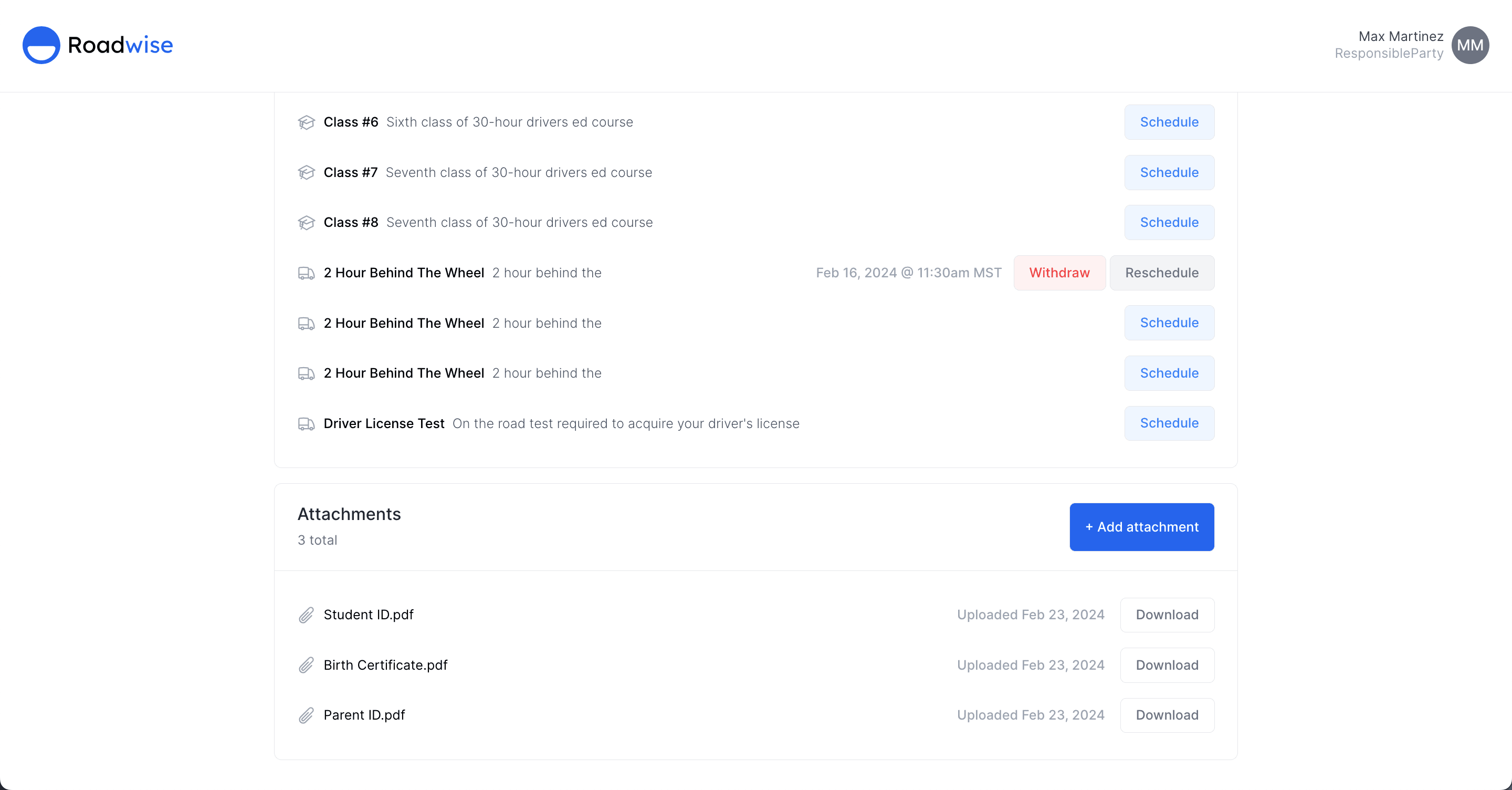
Task: Click the truck icon beside Driver License Test
Action: (x=307, y=423)
